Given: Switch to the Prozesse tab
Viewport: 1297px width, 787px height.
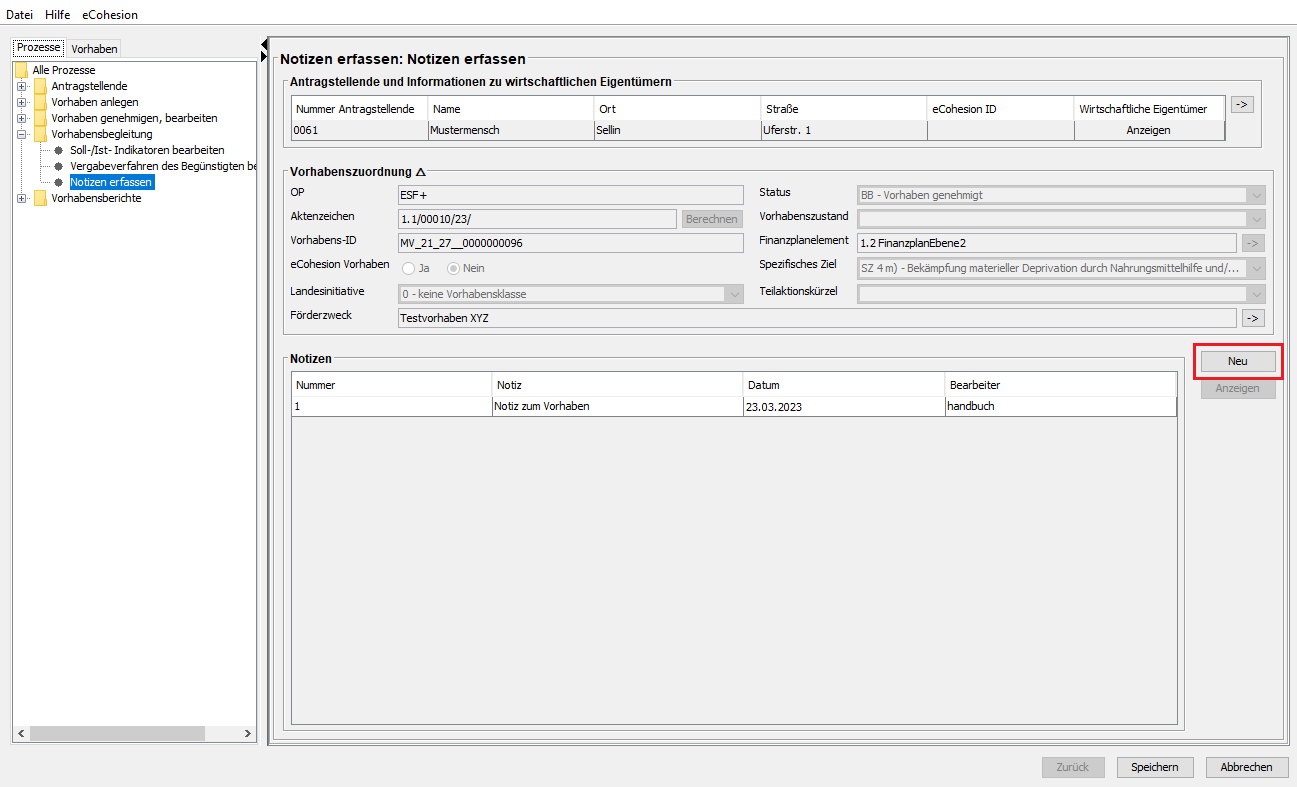Looking at the screenshot, I should coord(39,48).
